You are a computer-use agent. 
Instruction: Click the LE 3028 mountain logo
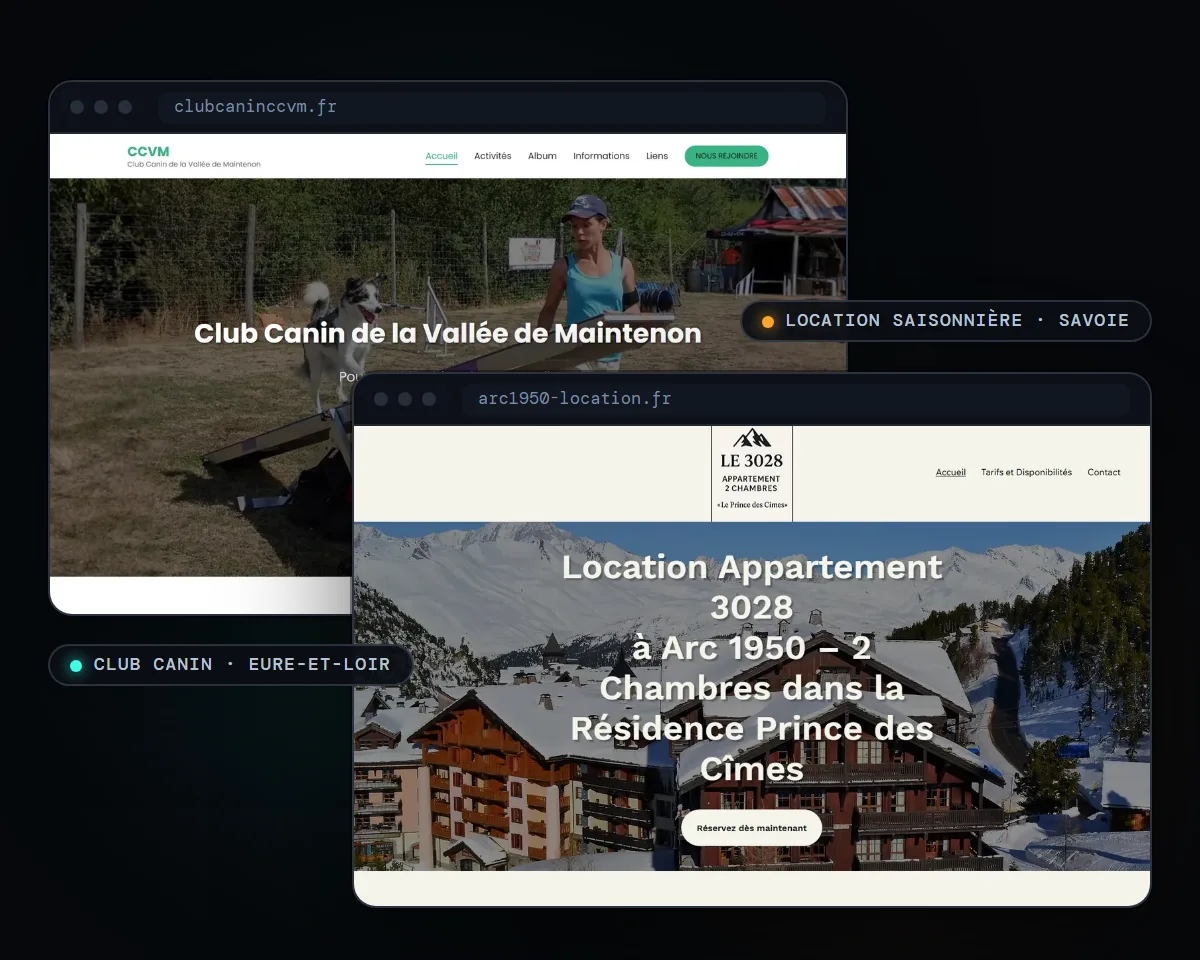click(752, 473)
